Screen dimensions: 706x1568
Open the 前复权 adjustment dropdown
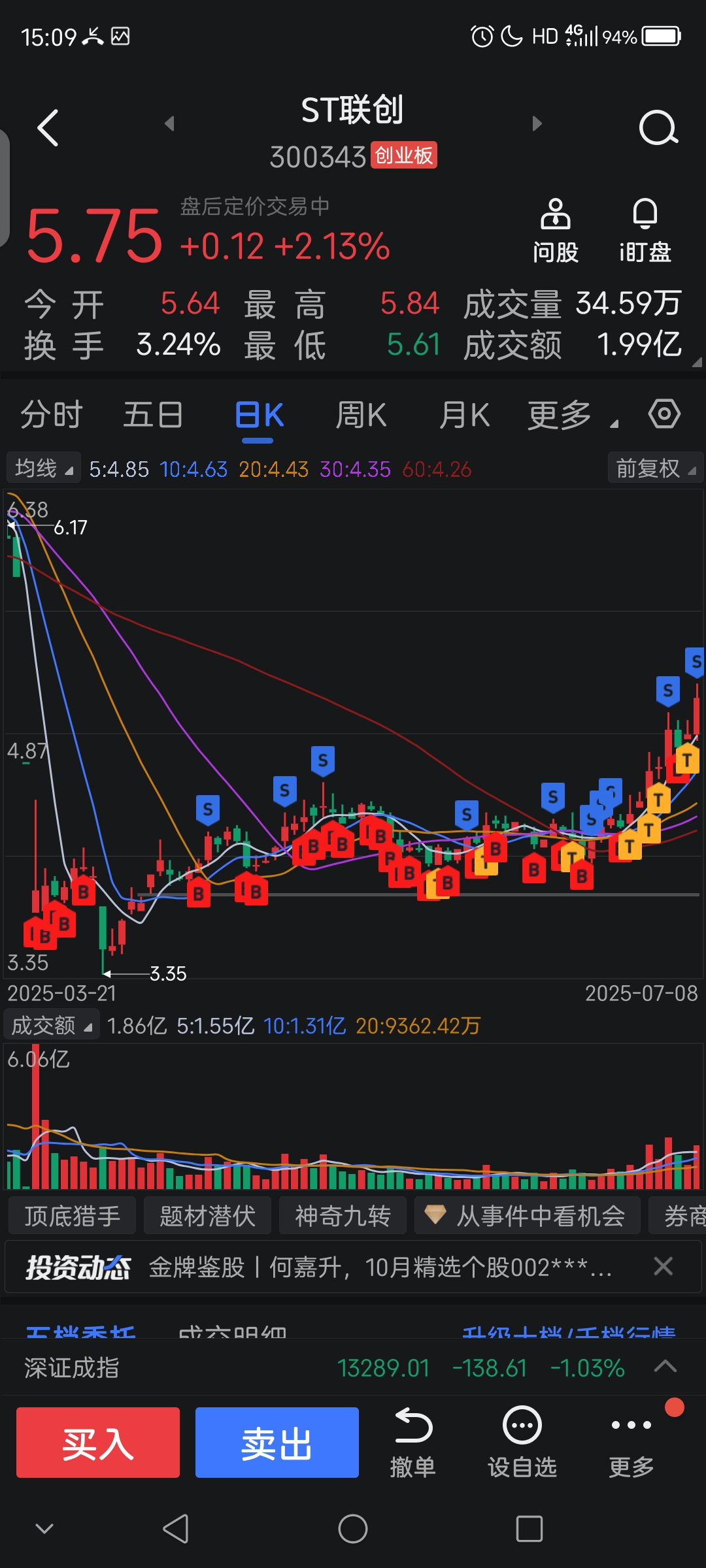coord(655,468)
